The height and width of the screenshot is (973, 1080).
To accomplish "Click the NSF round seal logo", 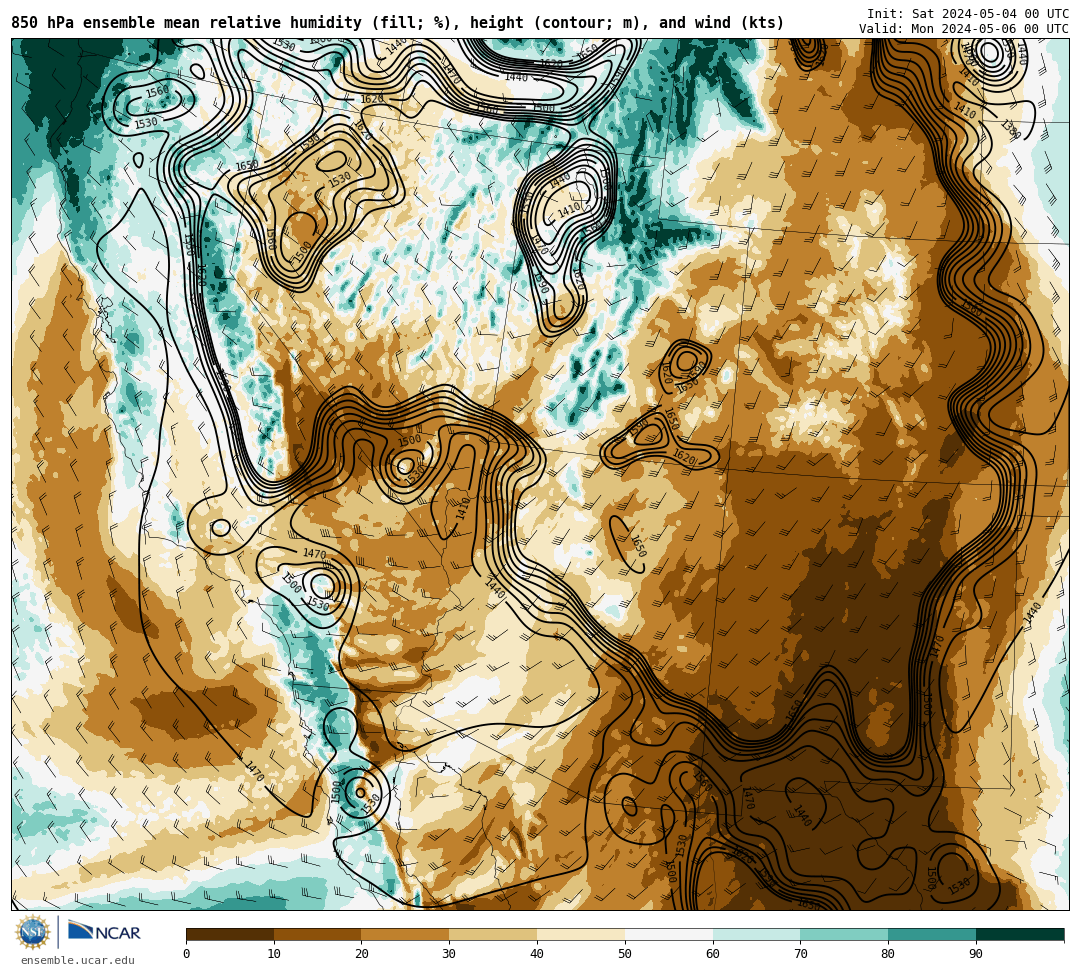I will [x=32, y=932].
